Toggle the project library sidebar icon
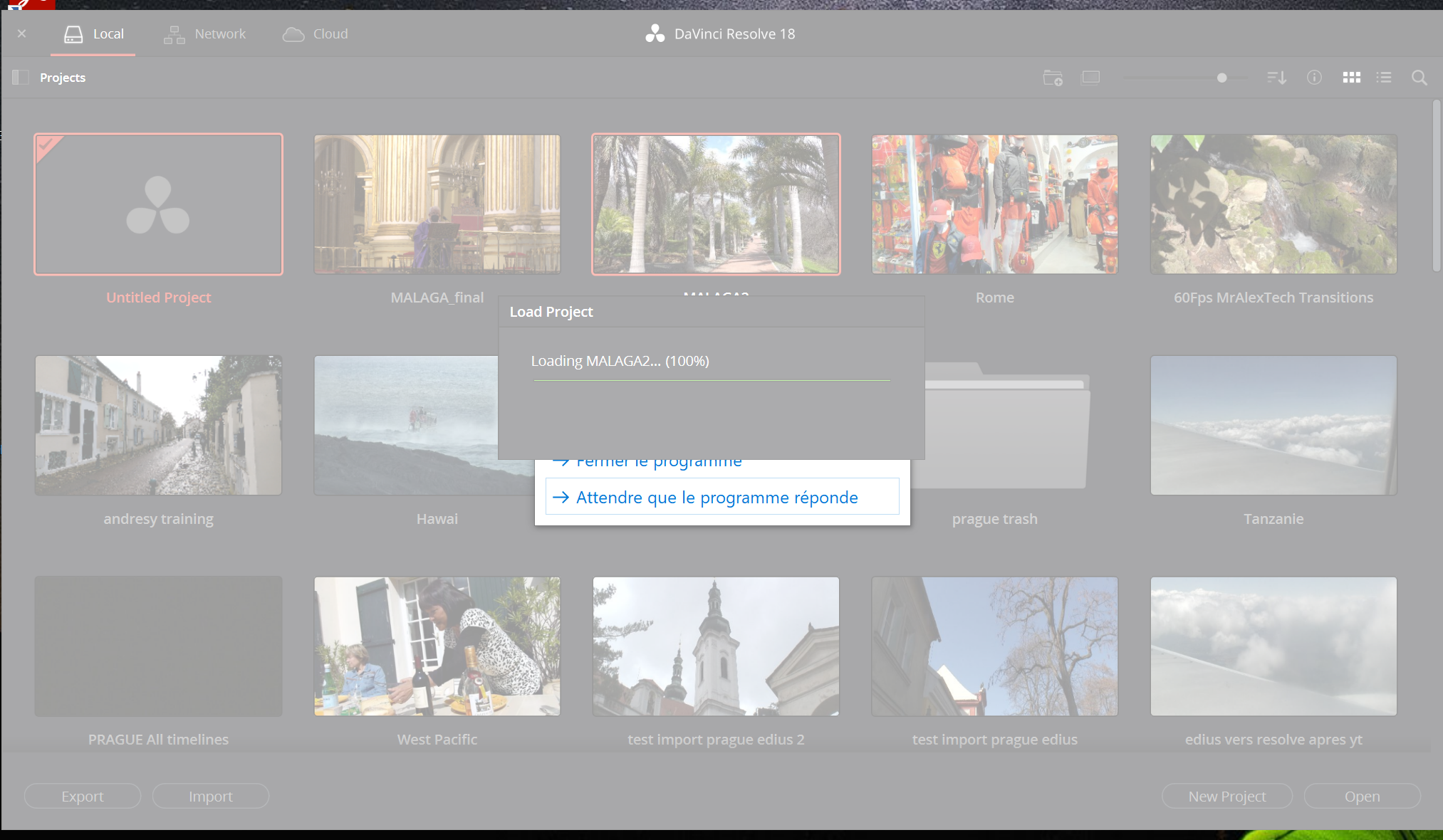The width and height of the screenshot is (1443, 840). (x=21, y=78)
